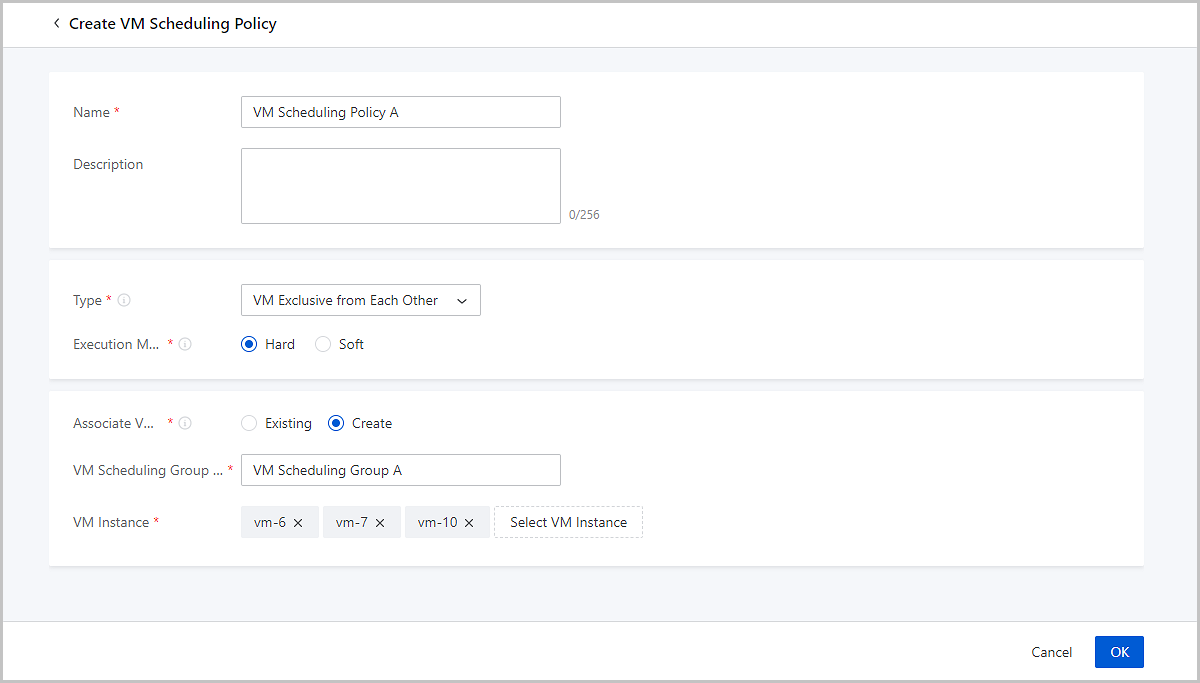Click the Name input field
The image size is (1200, 683).
tap(400, 112)
